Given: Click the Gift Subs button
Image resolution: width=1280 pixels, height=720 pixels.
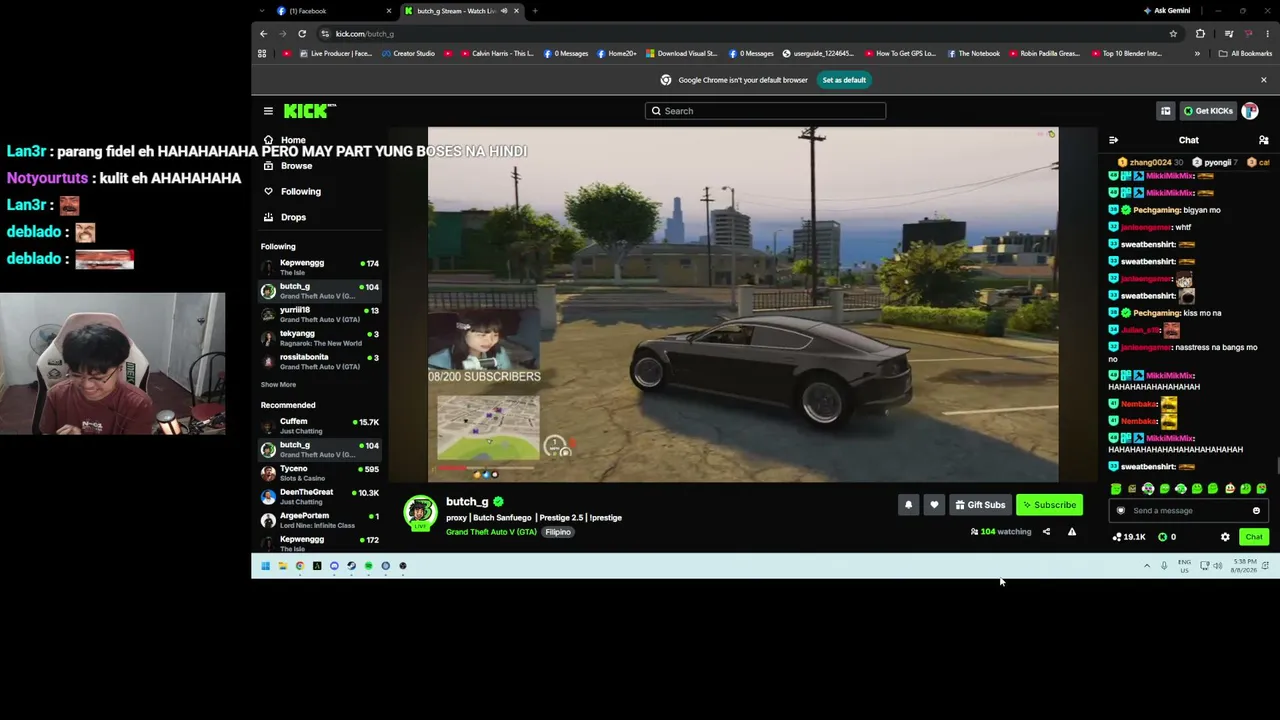Looking at the screenshot, I should click(x=980, y=505).
